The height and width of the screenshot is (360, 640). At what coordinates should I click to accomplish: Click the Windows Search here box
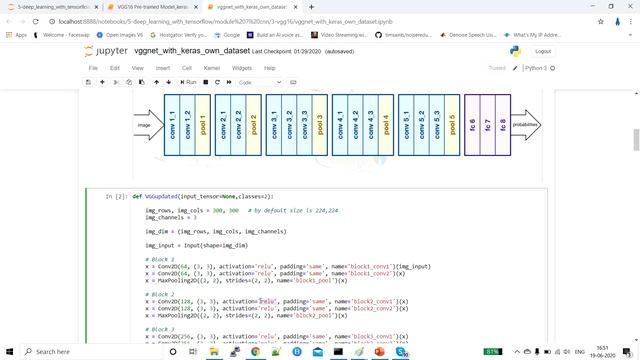(x=91, y=351)
